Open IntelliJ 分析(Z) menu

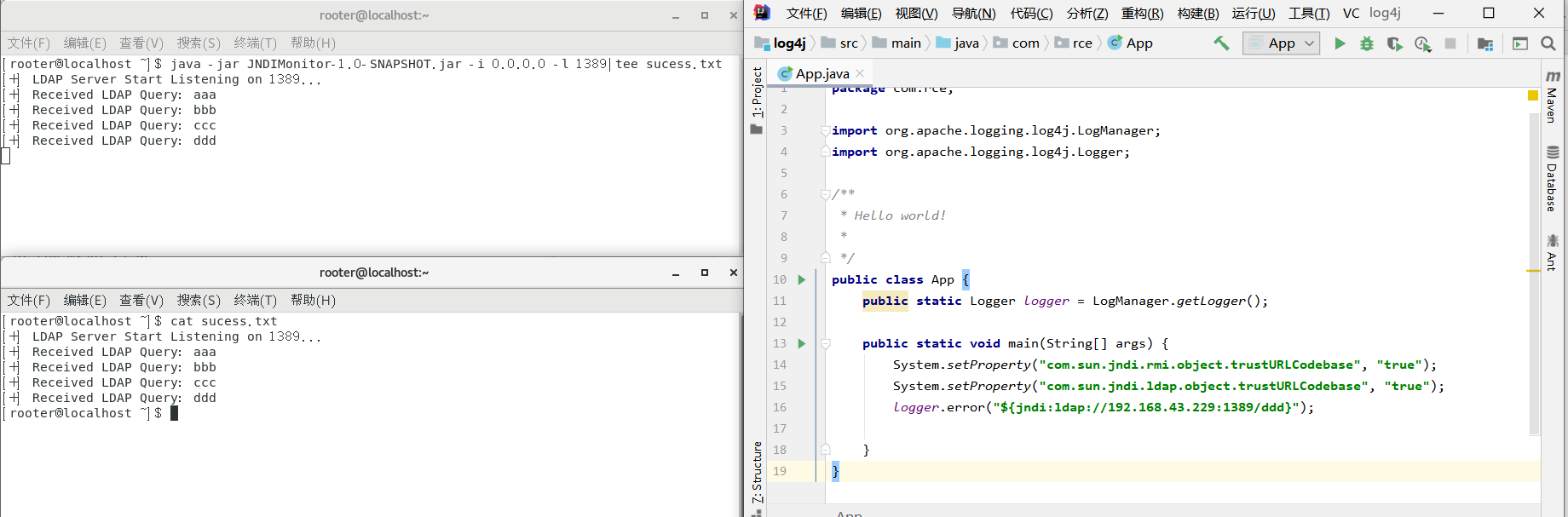point(1087,13)
